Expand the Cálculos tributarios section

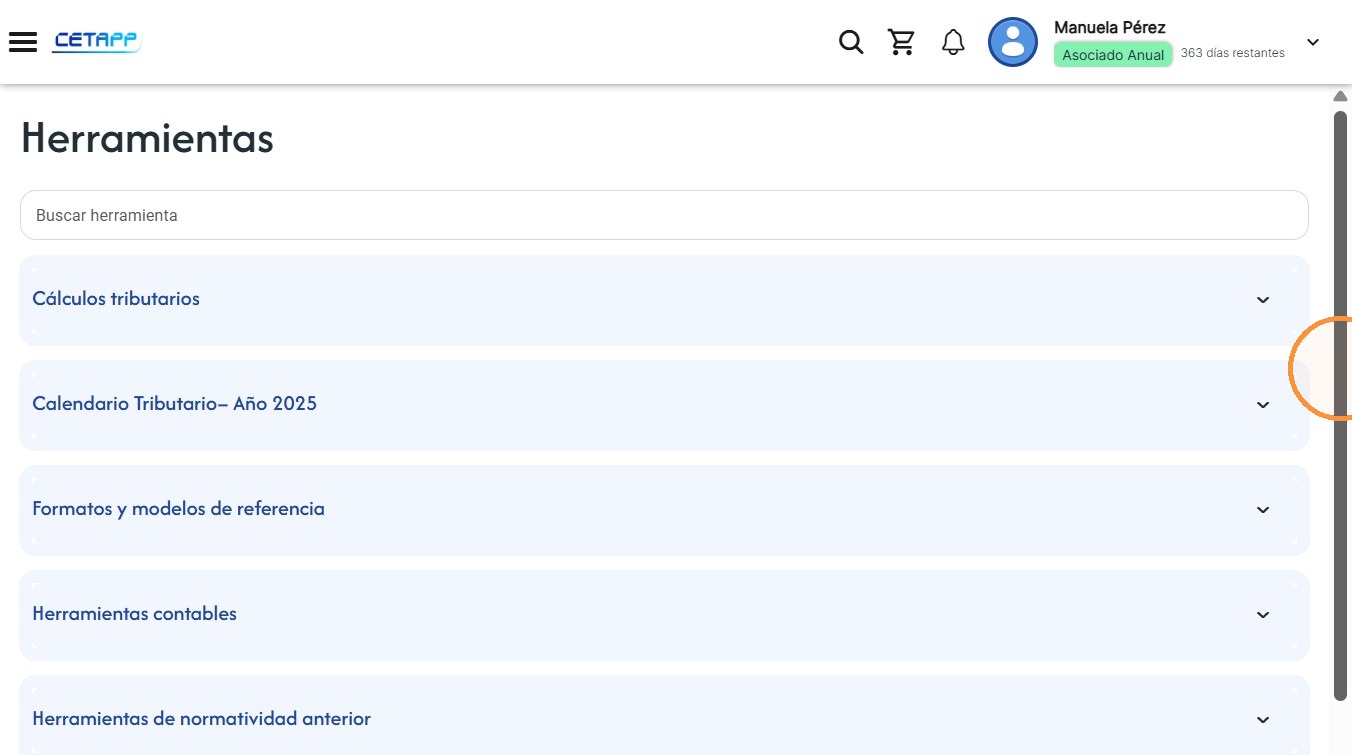click(x=664, y=300)
